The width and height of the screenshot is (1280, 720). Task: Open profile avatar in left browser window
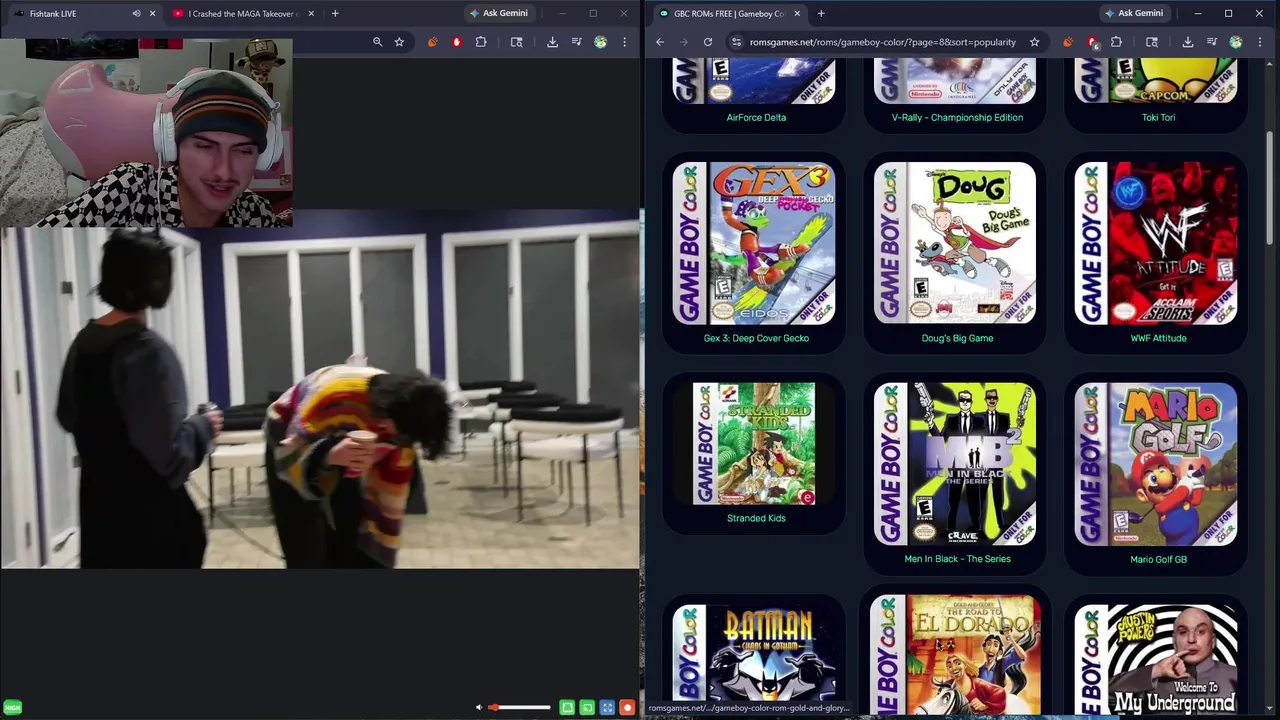click(x=600, y=42)
